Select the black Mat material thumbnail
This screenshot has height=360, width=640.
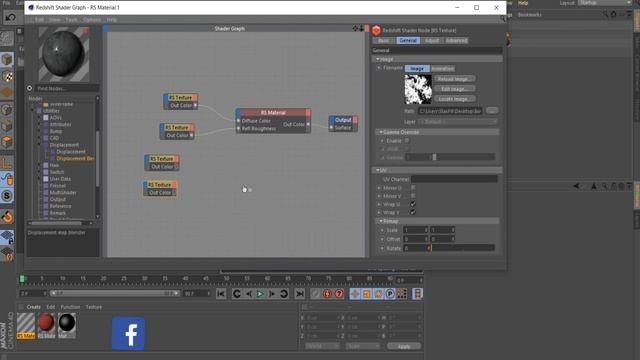67,325
